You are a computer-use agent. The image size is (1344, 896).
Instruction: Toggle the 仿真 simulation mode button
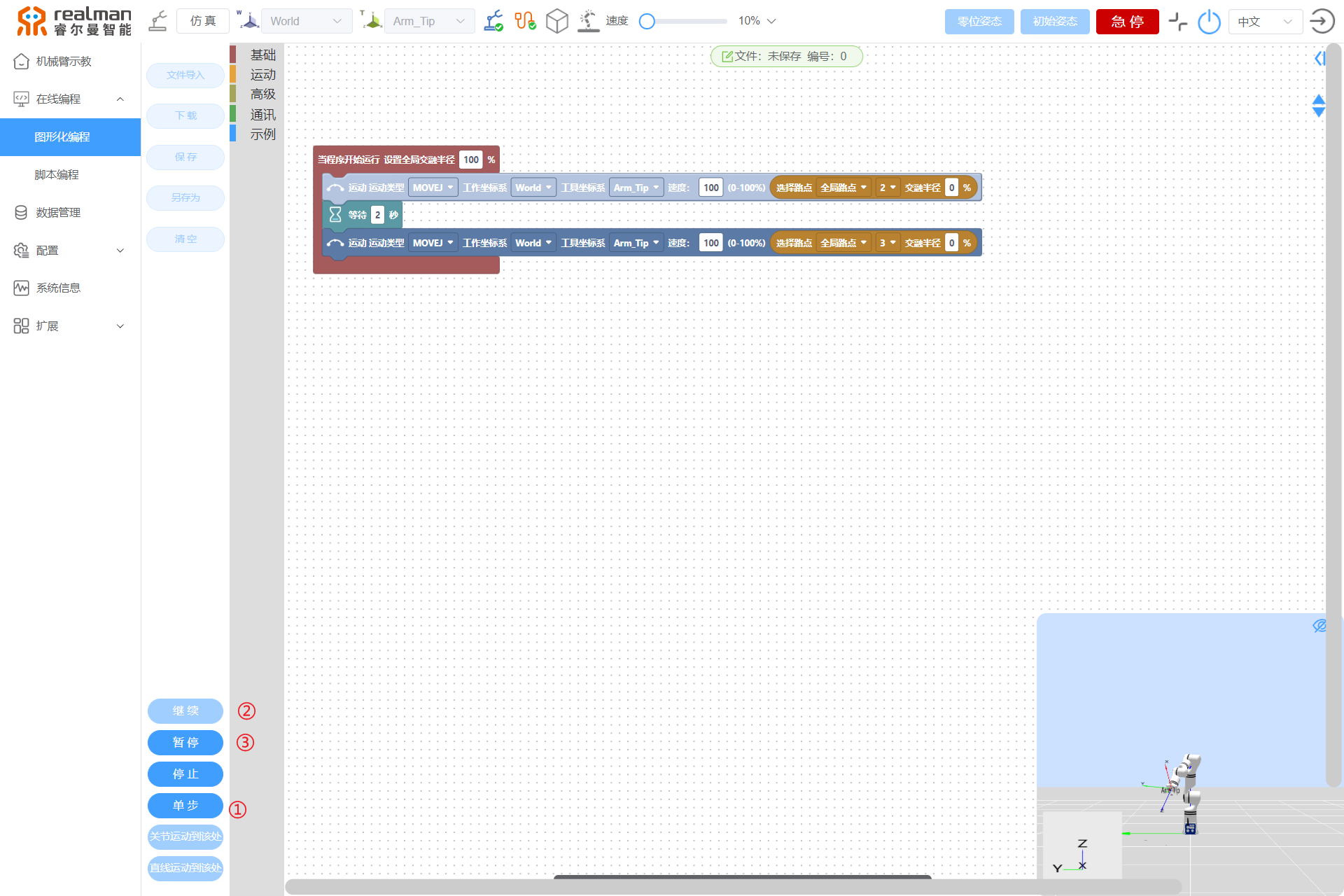coord(203,21)
